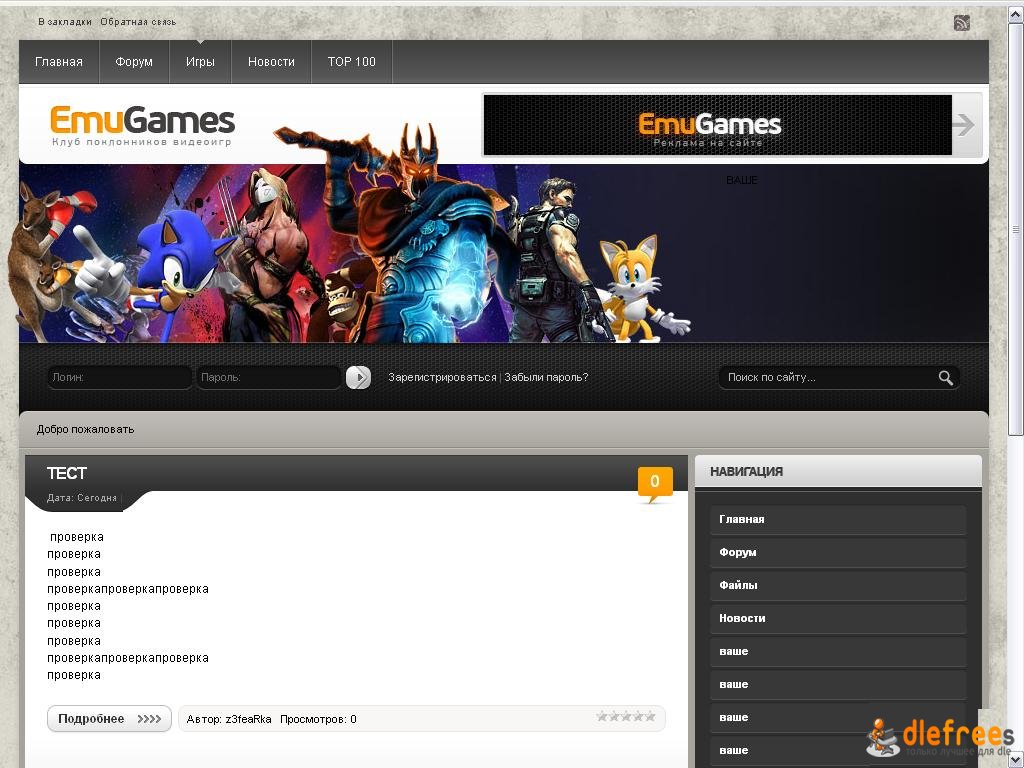Screen dimensions: 1024x768
Task: Click the RSS feed icon
Action: pyautogui.click(x=962, y=23)
